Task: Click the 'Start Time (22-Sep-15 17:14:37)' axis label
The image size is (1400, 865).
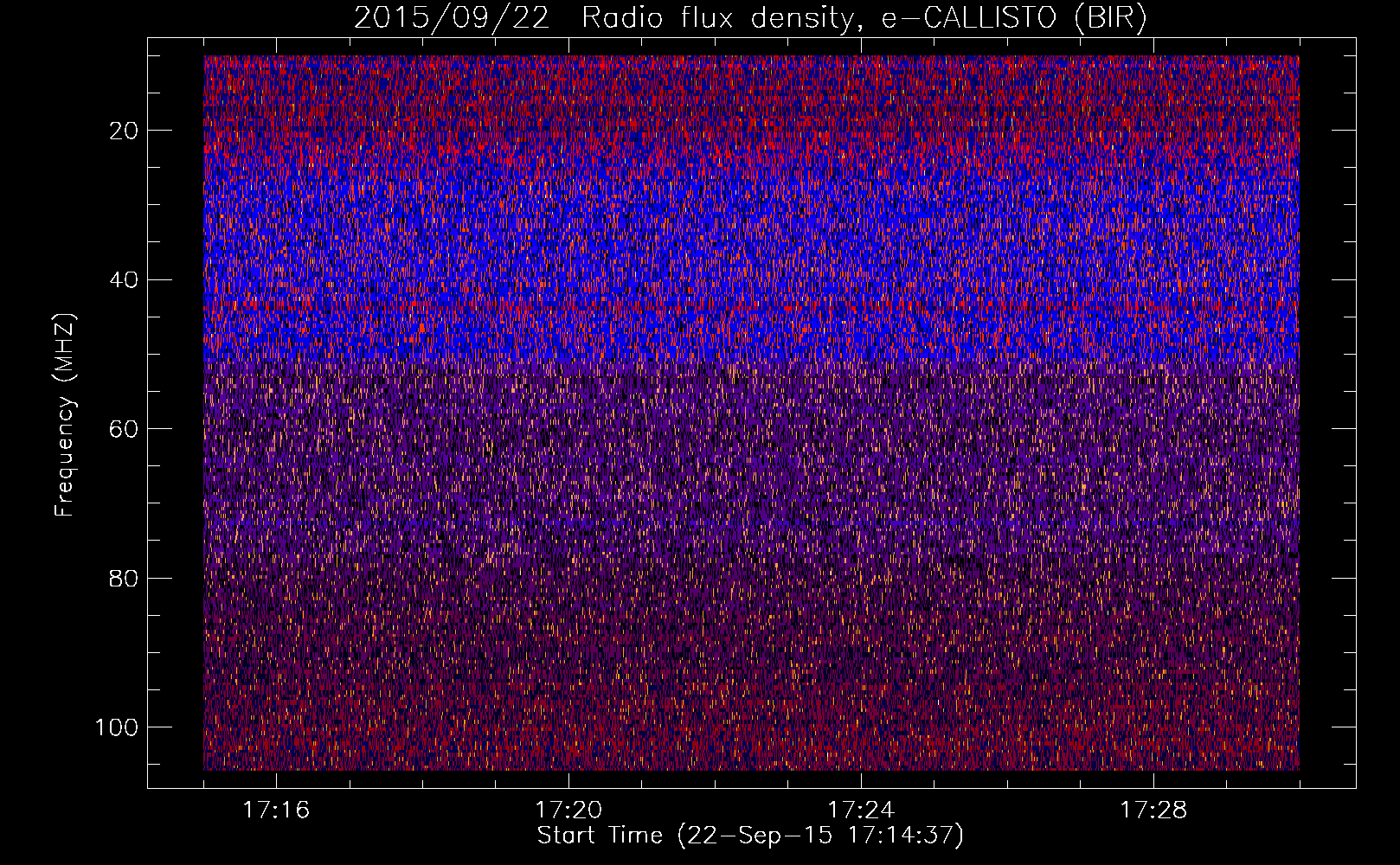Action: [750, 836]
